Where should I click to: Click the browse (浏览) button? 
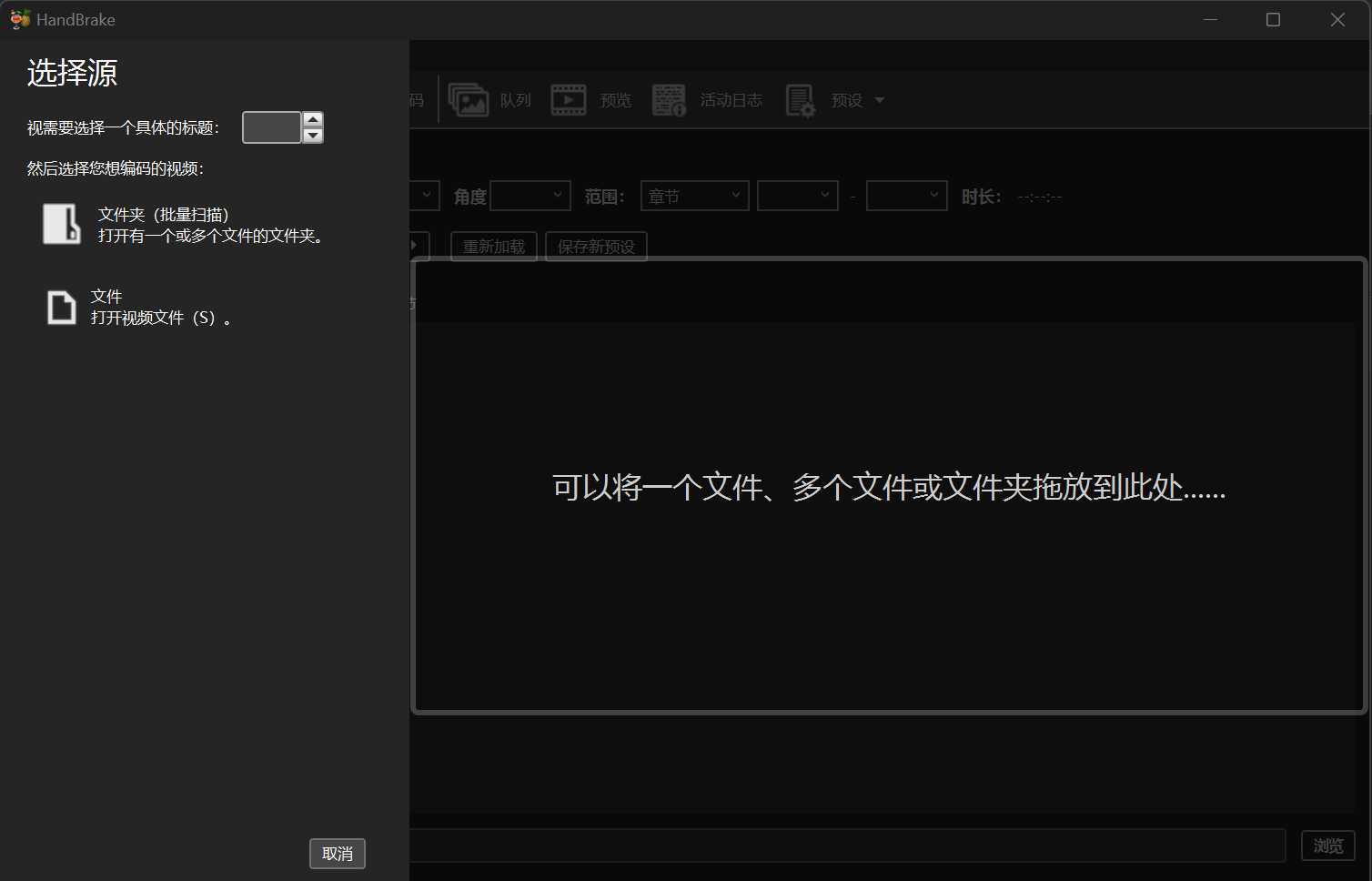click(x=1327, y=846)
